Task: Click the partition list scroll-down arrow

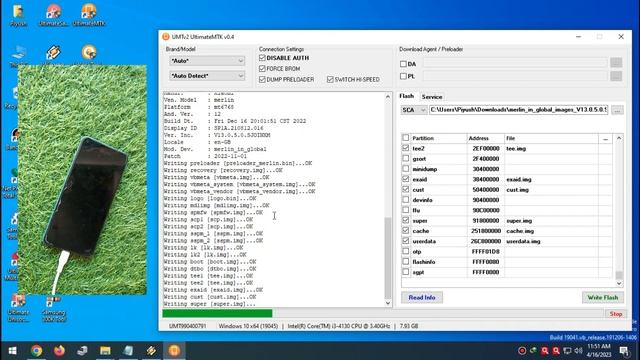Action: pyautogui.click(x=619, y=283)
